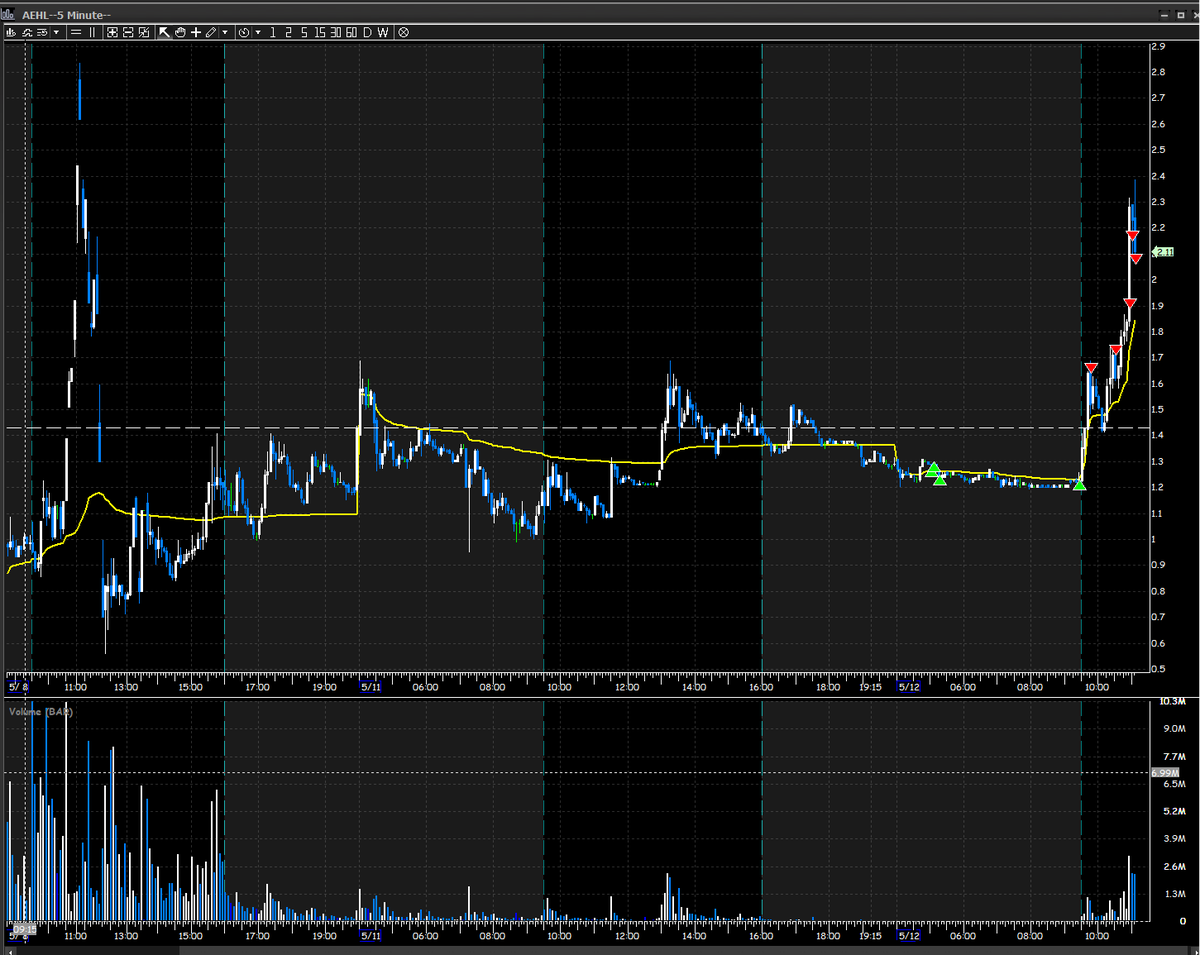Click the green buy marker before the 10:00 rally
1200x955 pixels.
(1079, 485)
